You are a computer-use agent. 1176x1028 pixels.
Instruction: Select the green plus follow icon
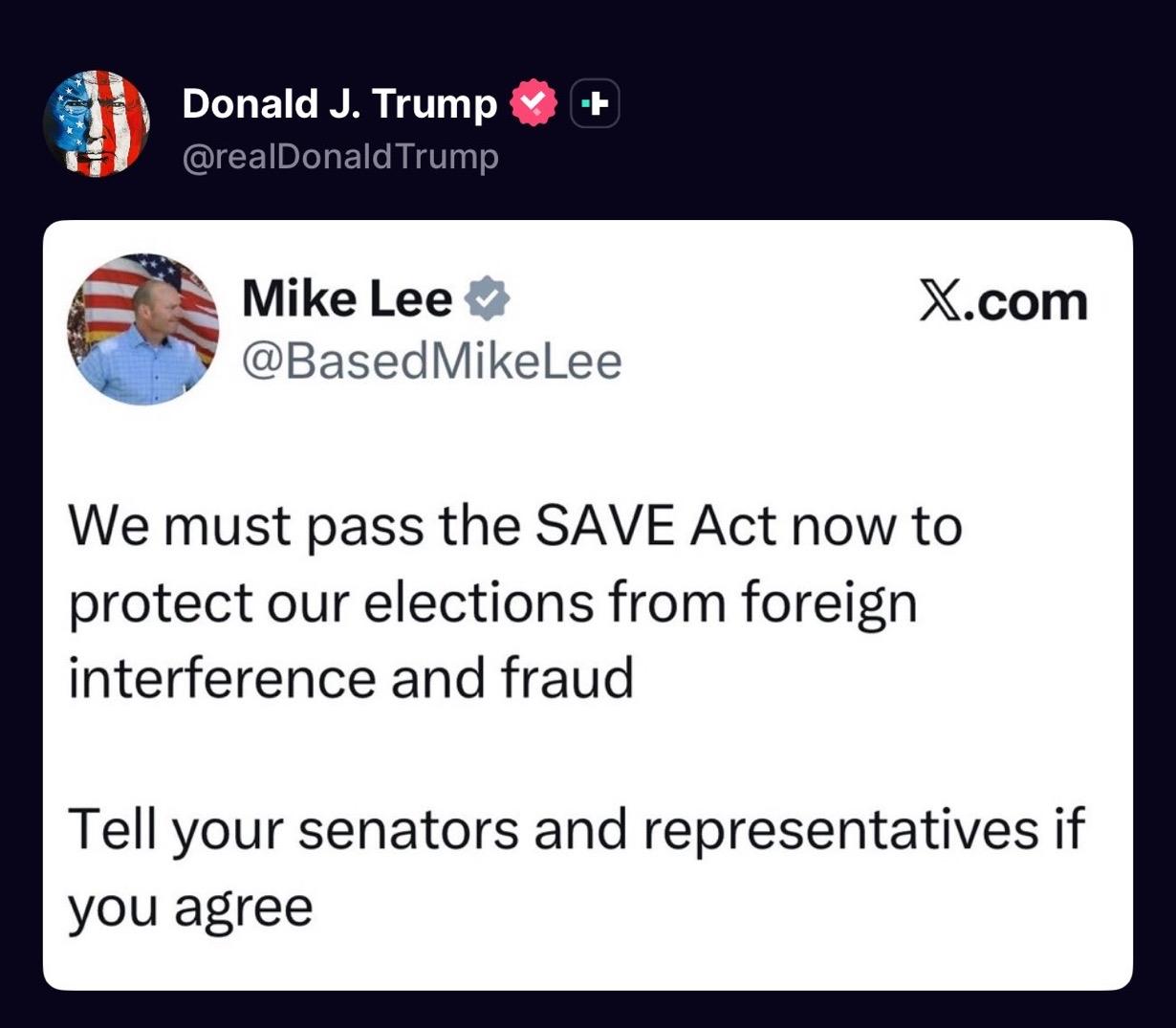(593, 101)
